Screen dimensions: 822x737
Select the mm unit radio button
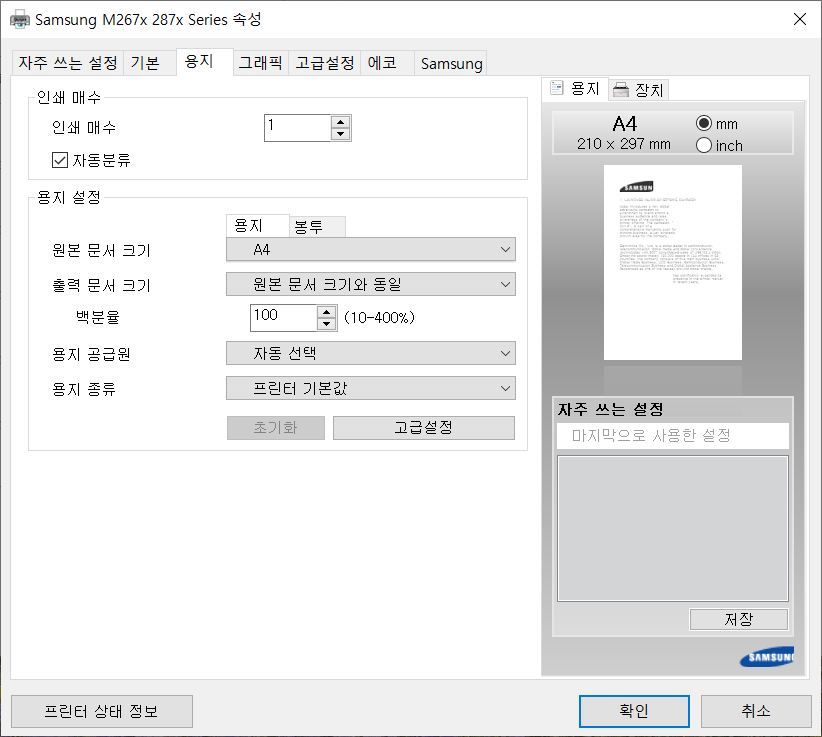(x=704, y=123)
